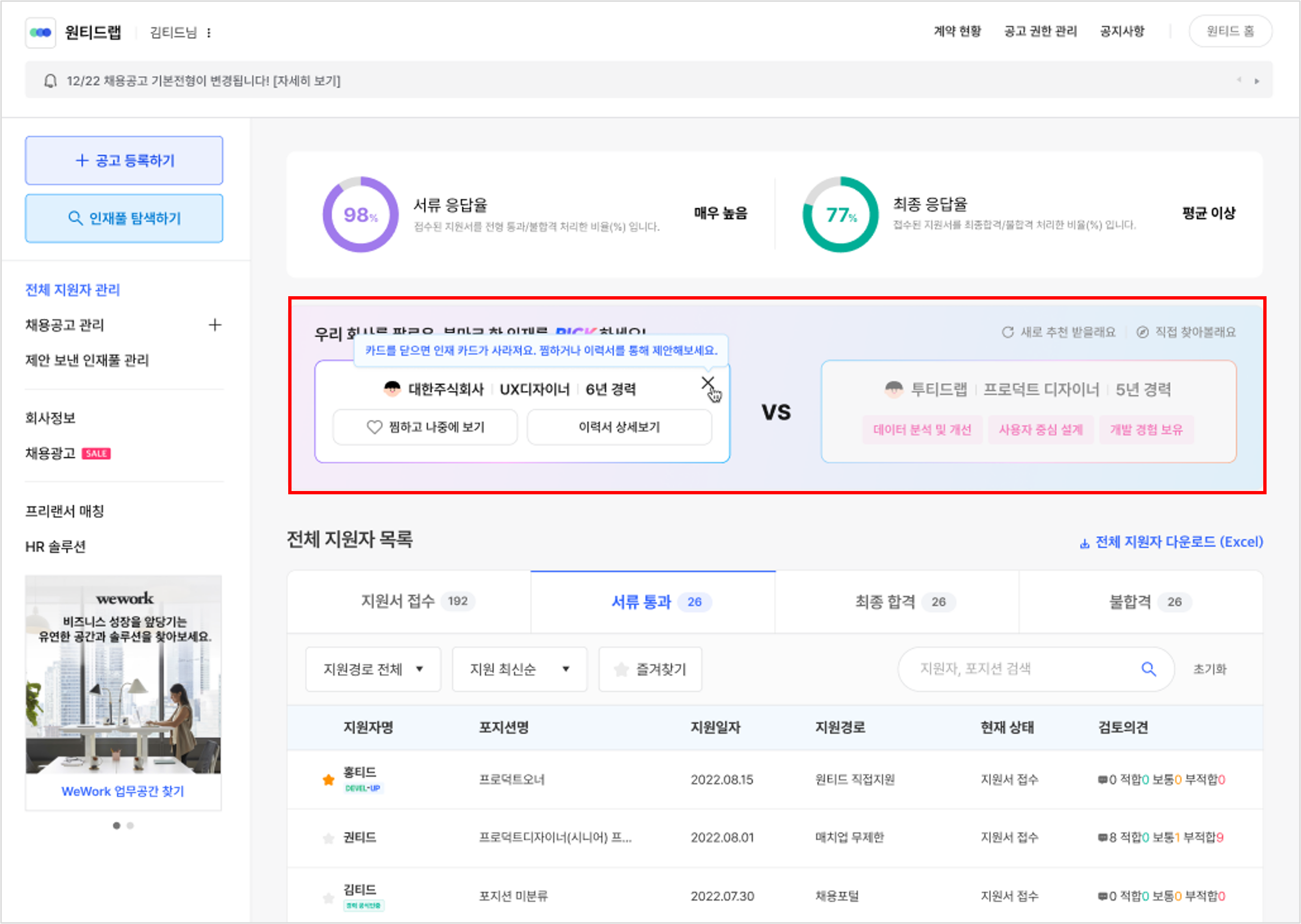Unfavorite the orange star for 홍티드
The width and height of the screenshot is (1301, 924).
click(328, 780)
